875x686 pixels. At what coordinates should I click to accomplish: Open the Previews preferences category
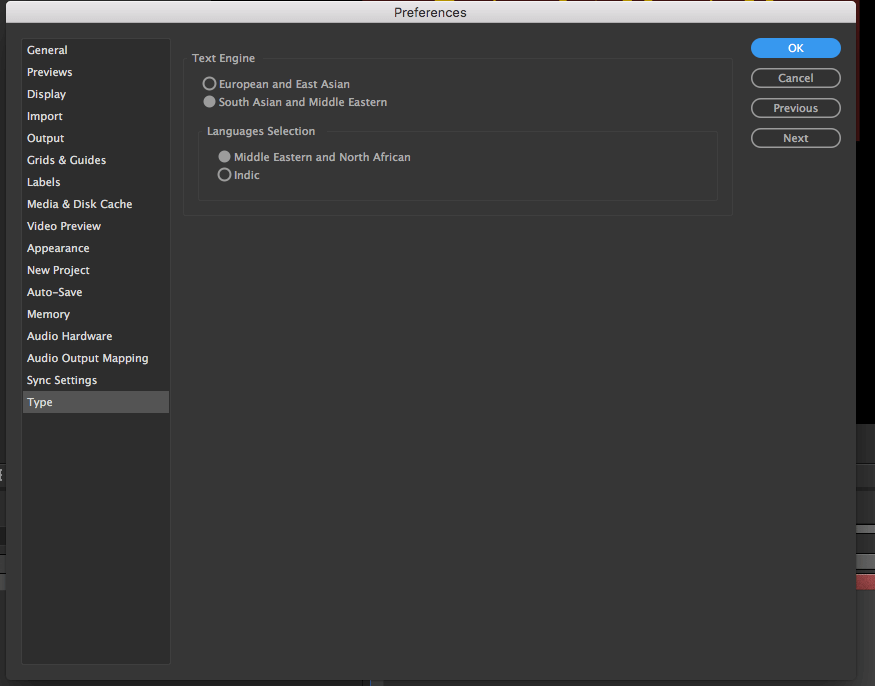point(96,72)
